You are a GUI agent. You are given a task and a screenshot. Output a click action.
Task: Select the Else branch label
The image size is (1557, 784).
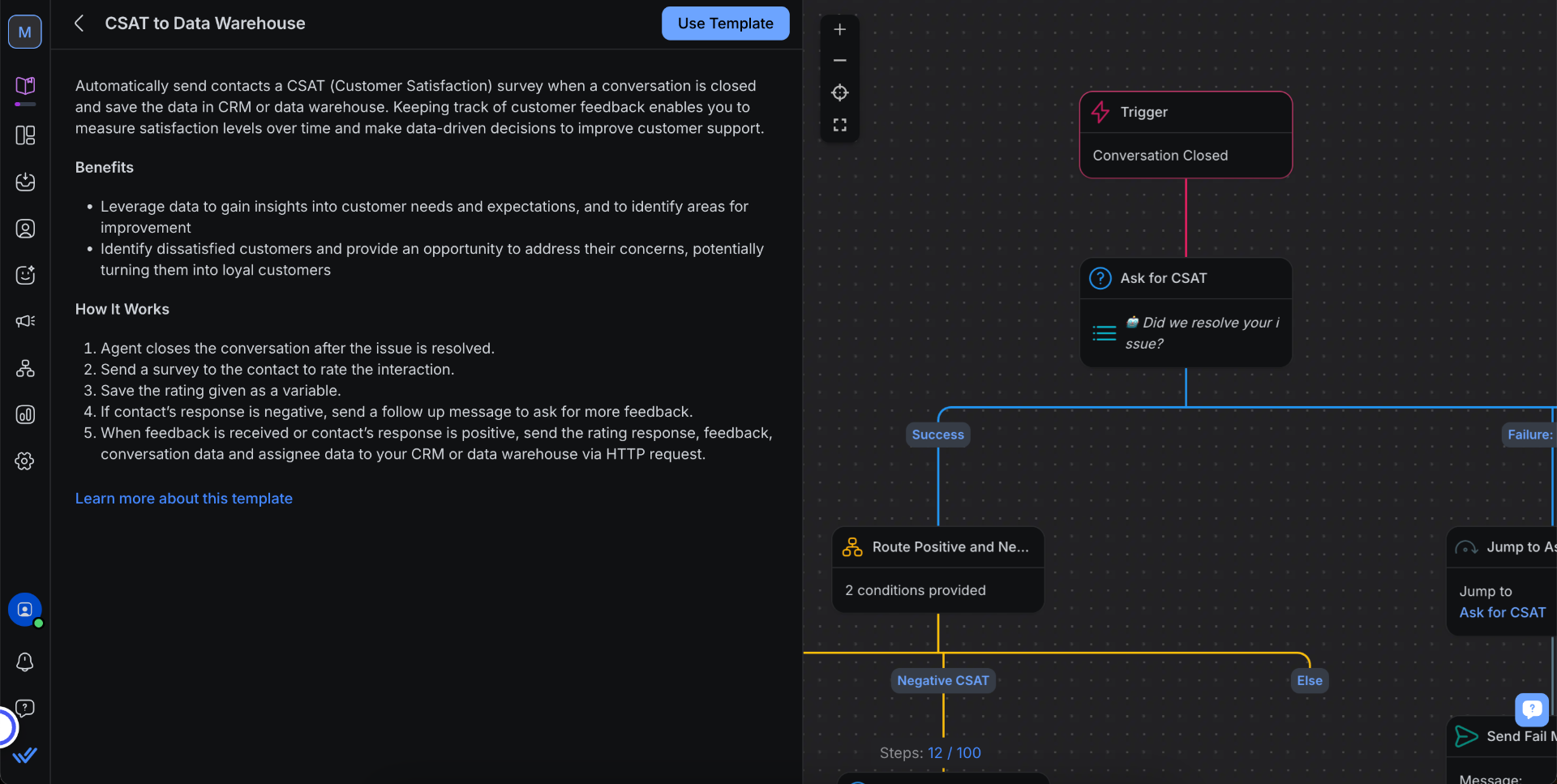click(x=1310, y=681)
